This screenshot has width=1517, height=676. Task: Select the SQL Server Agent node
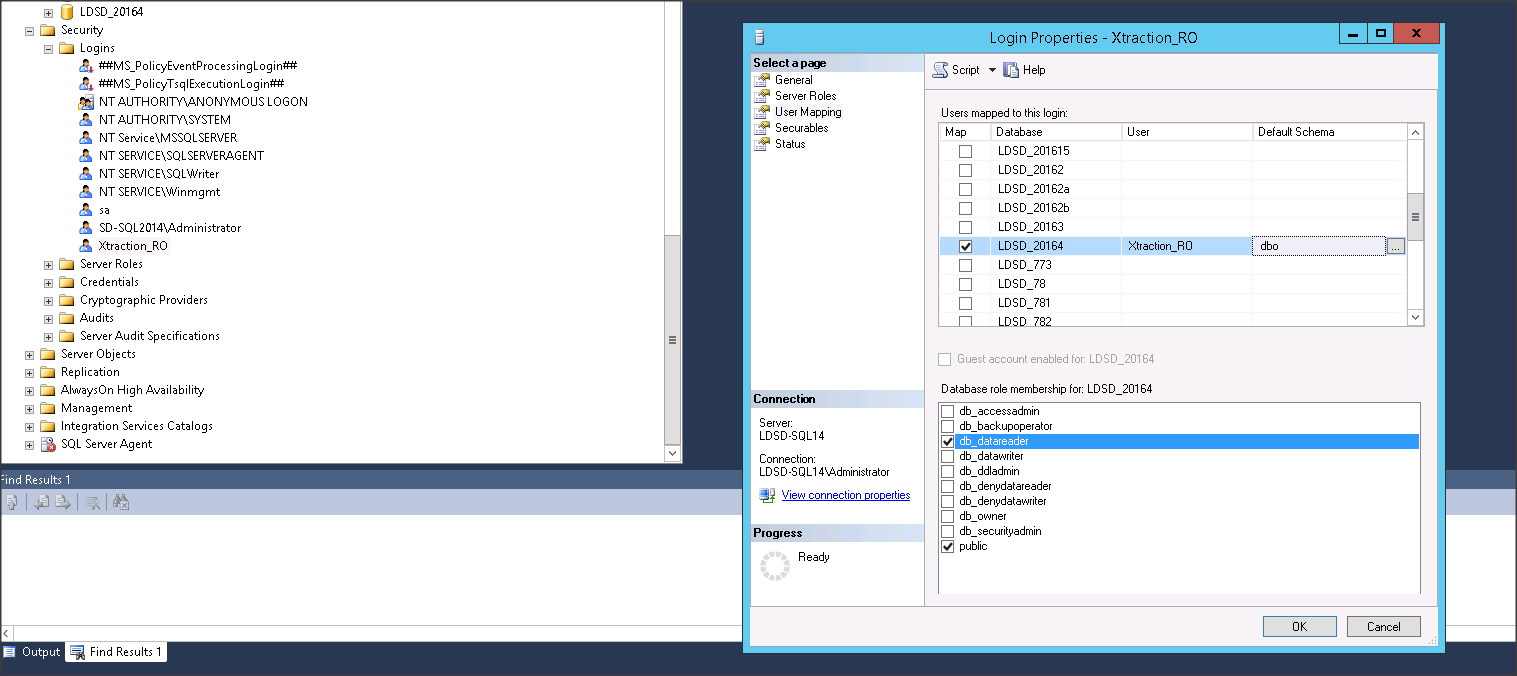(x=108, y=443)
